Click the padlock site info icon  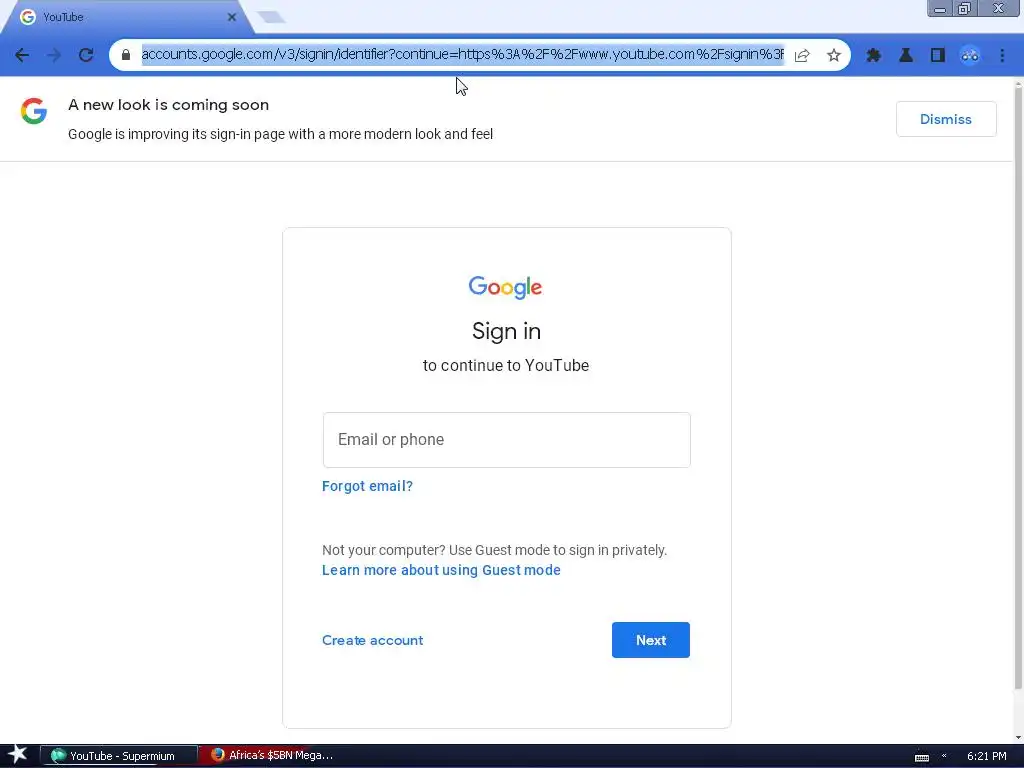[x=126, y=55]
